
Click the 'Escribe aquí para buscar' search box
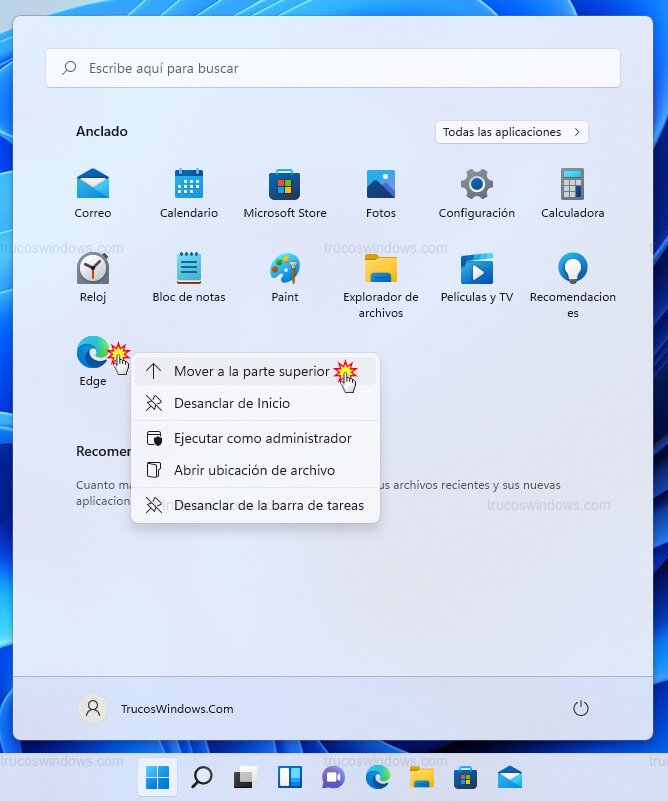(x=333, y=68)
